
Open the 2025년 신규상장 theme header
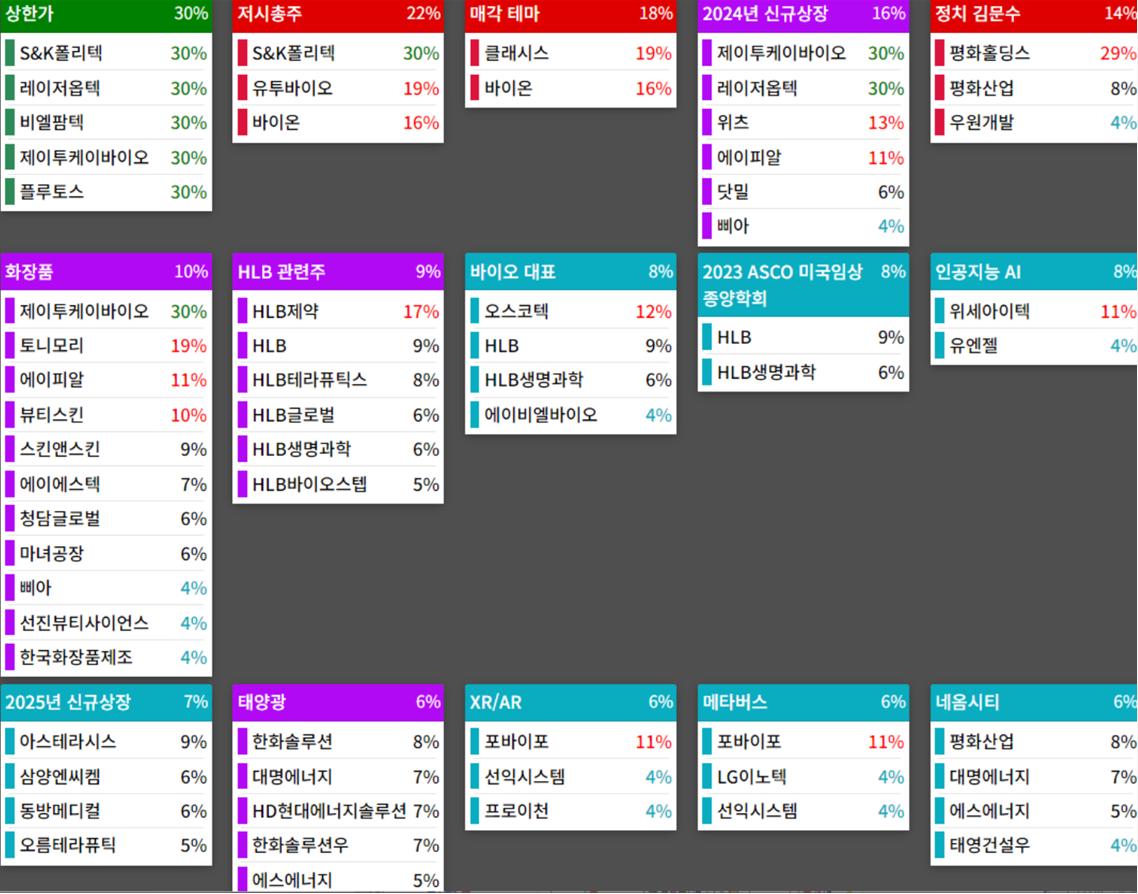pyautogui.click(x=106, y=702)
